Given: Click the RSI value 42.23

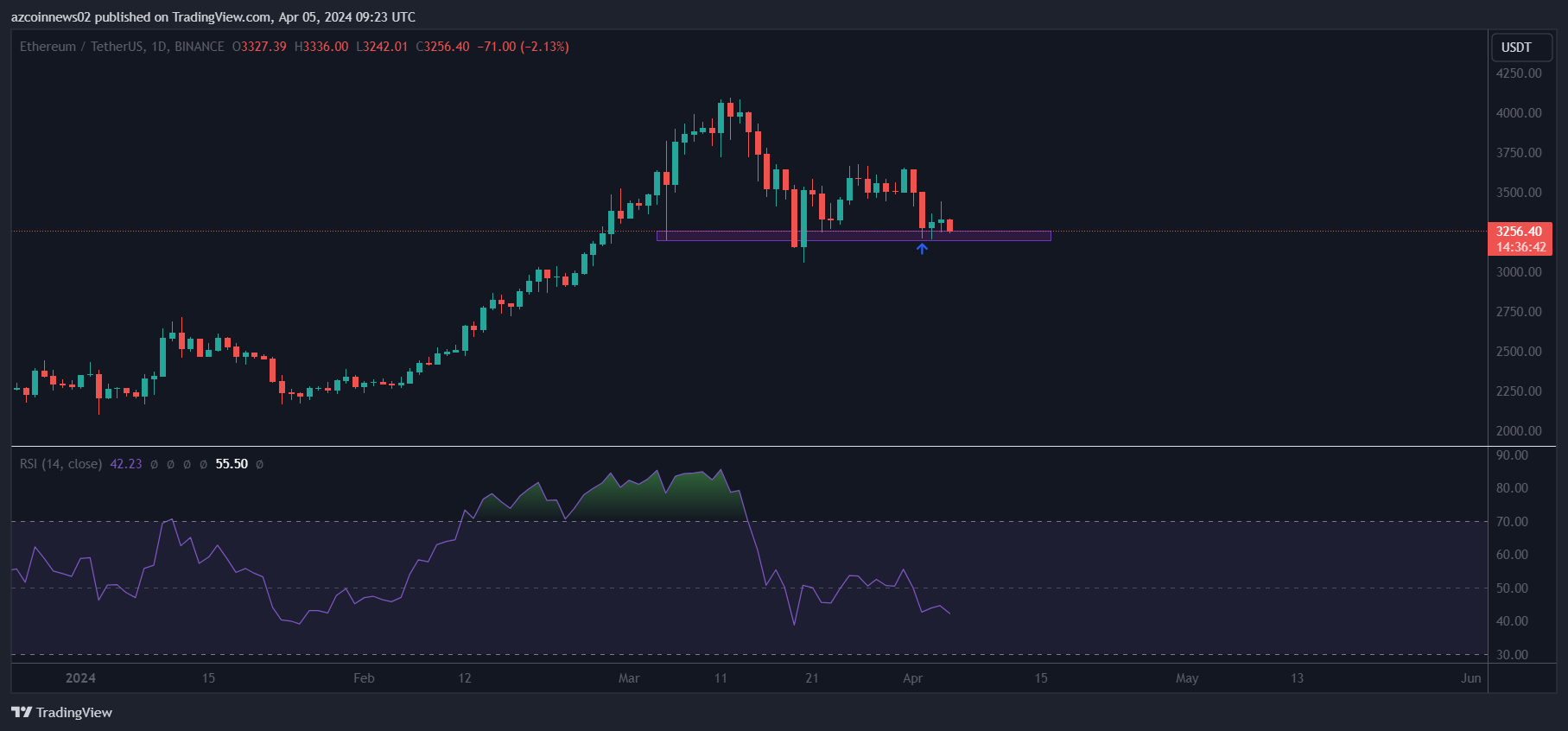Looking at the screenshot, I should pos(126,464).
